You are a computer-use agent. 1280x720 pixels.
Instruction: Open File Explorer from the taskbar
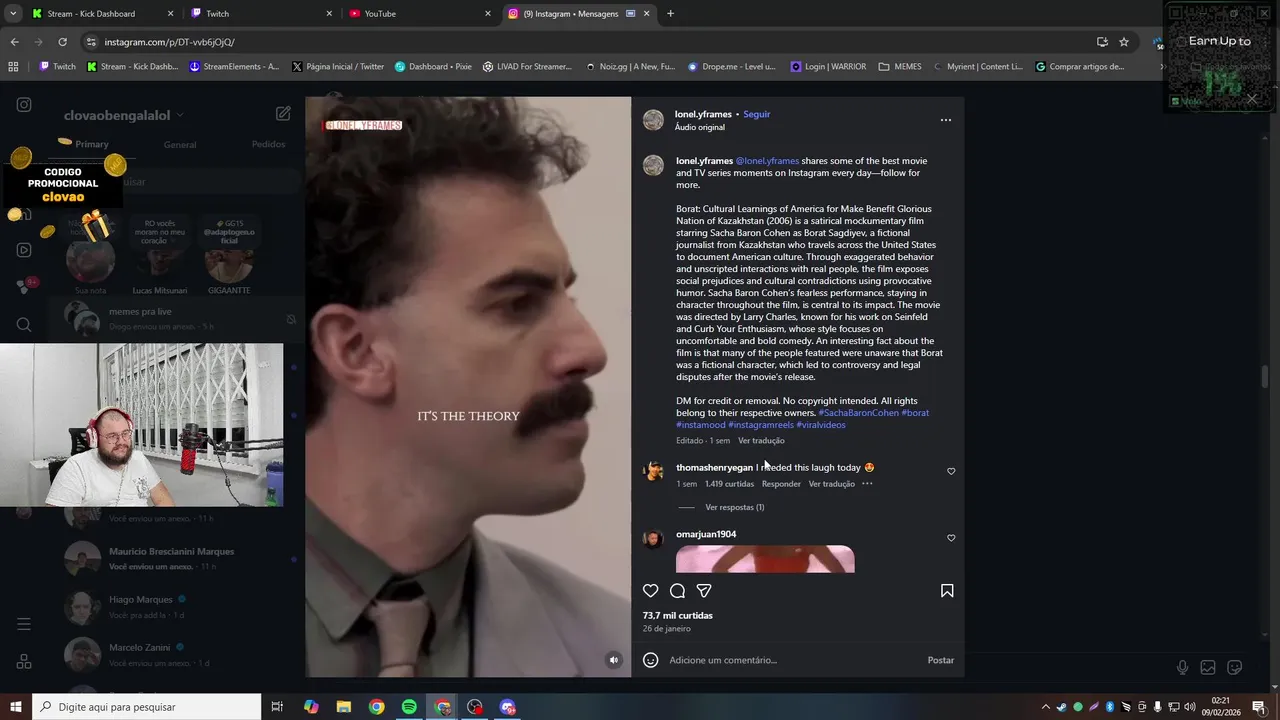(343, 707)
